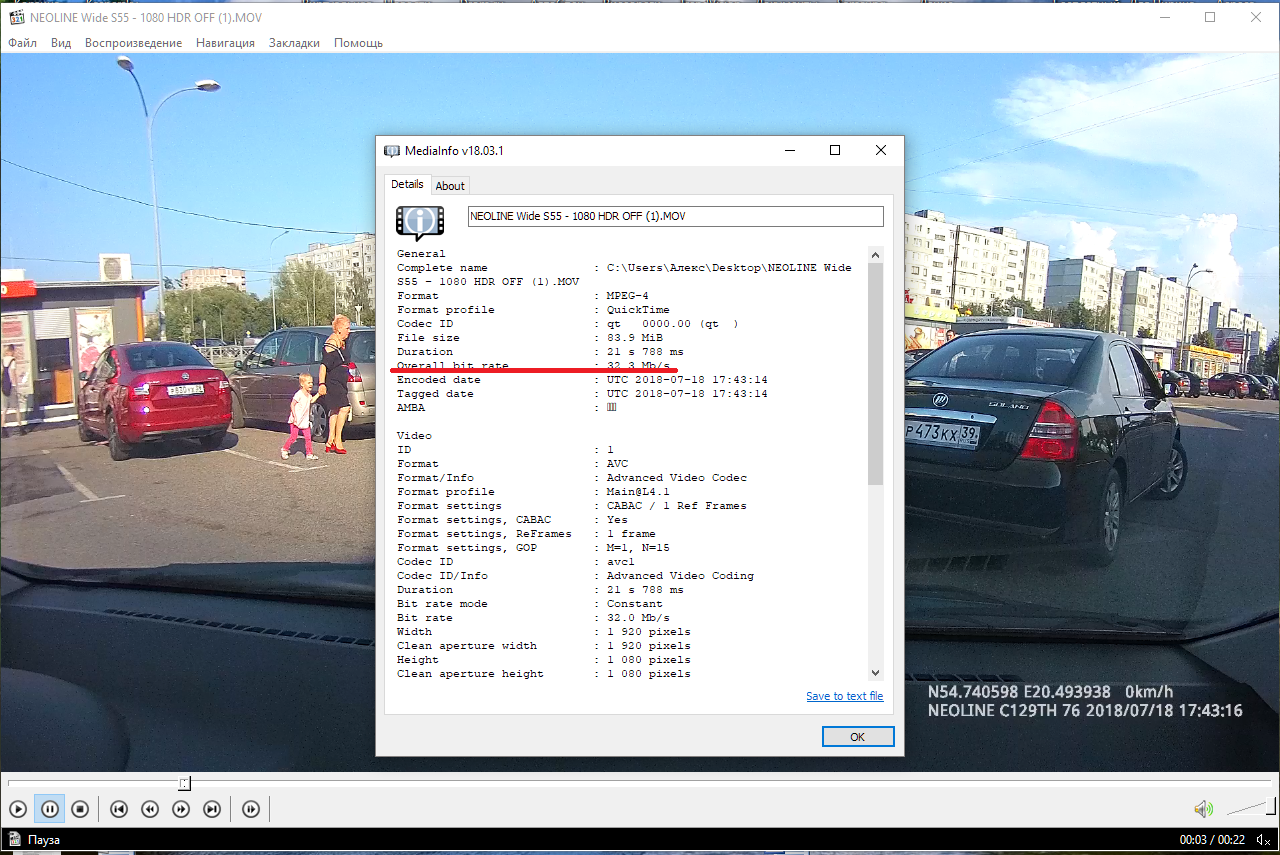The height and width of the screenshot is (855, 1280).
Task: Click the video seek bar handle
Action: [x=184, y=783]
